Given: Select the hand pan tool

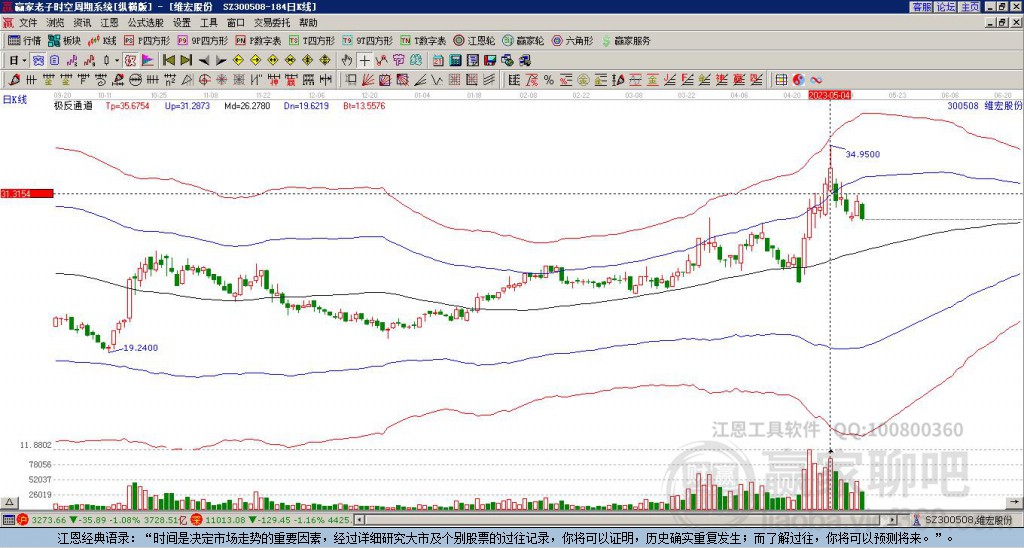Looking at the screenshot, I should pos(347,61).
